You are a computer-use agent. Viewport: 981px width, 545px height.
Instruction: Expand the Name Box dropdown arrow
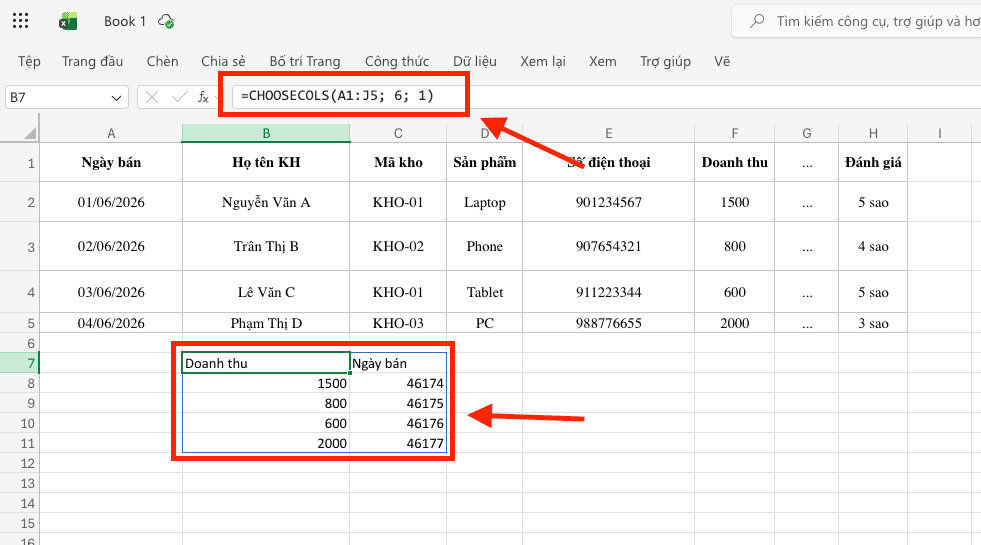tap(116, 98)
